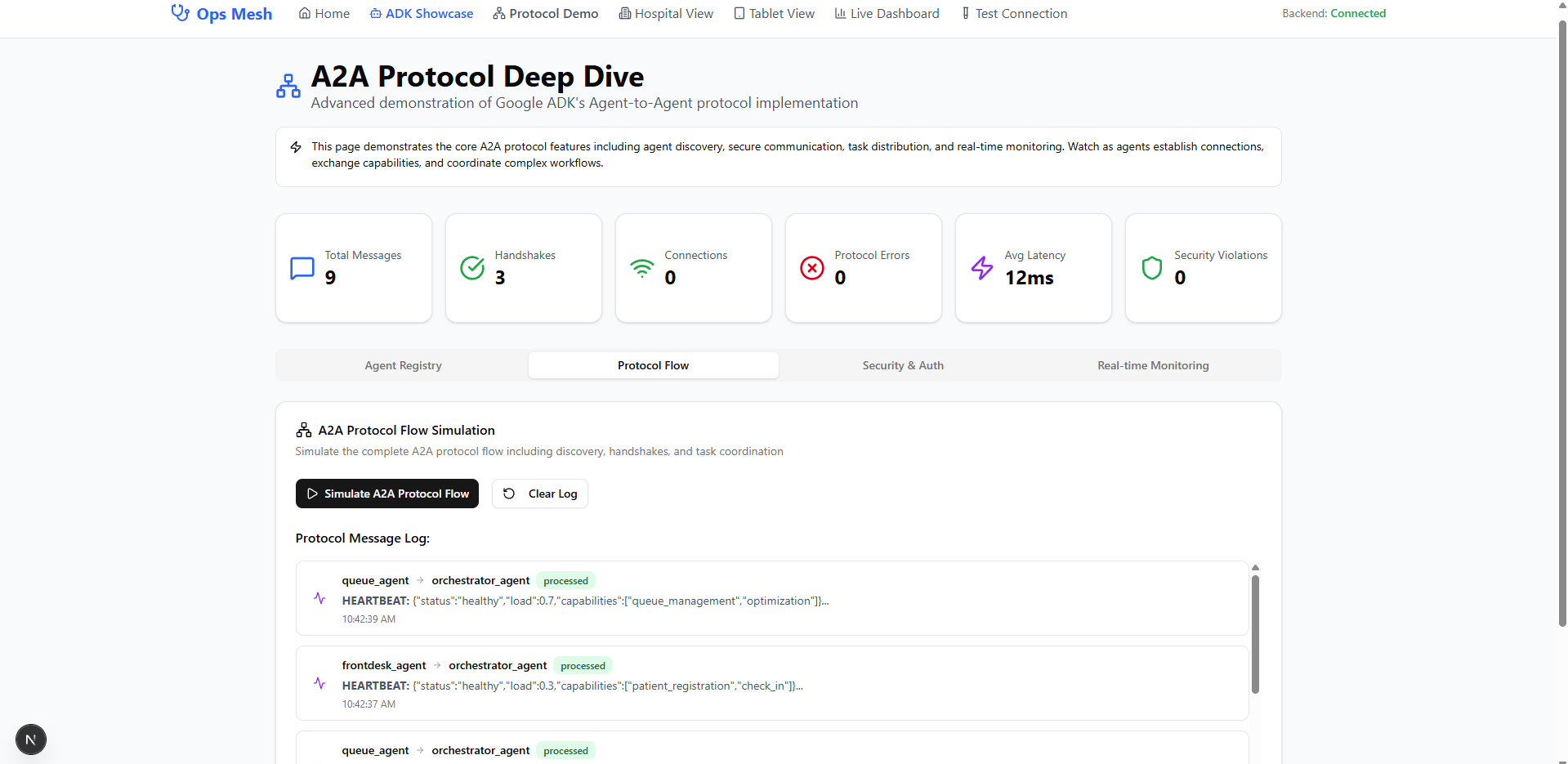Switch to the Security & Auth tab
Image resolution: width=1568 pixels, height=764 pixels.
(x=904, y=365)
